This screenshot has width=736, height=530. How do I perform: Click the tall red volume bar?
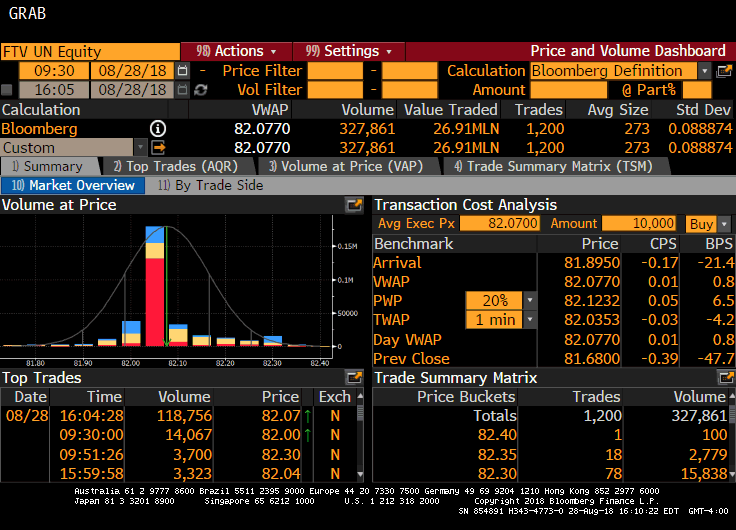pyautogui.click(x=155, y=302)
